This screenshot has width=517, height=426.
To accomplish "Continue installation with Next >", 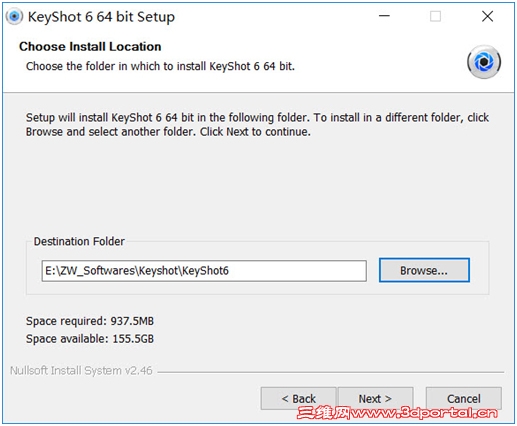I will 375,398.
